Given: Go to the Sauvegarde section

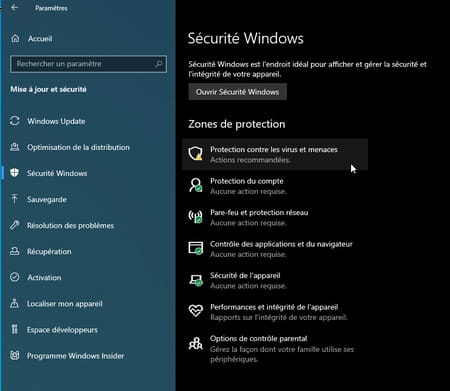Looking at the screenshot, I should click(47, 199).
